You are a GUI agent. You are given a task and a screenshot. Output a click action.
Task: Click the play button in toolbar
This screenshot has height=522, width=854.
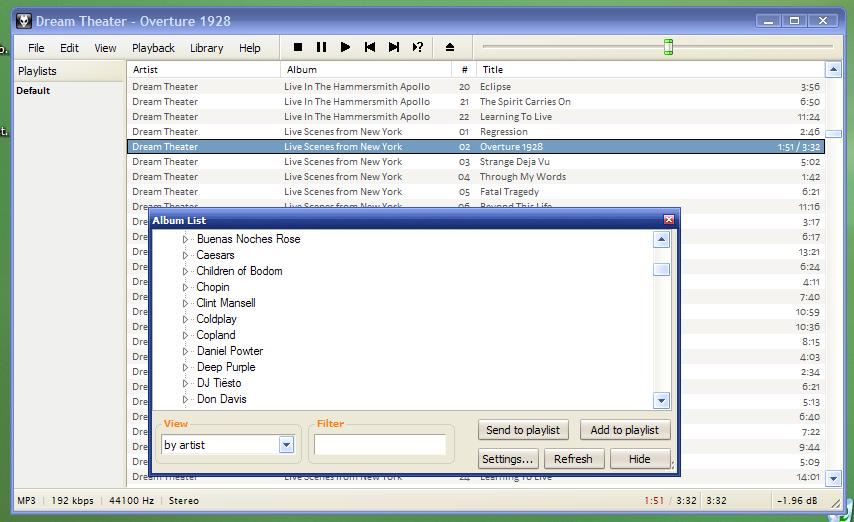(345, 47)
